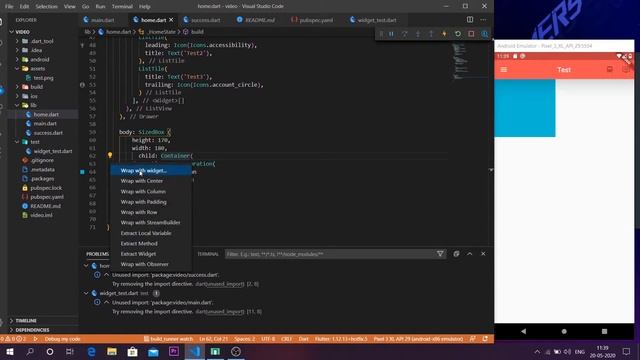Screen dimensions: 640x360
Task: Close the home.dart editor tab
Action: click(171, 20)
